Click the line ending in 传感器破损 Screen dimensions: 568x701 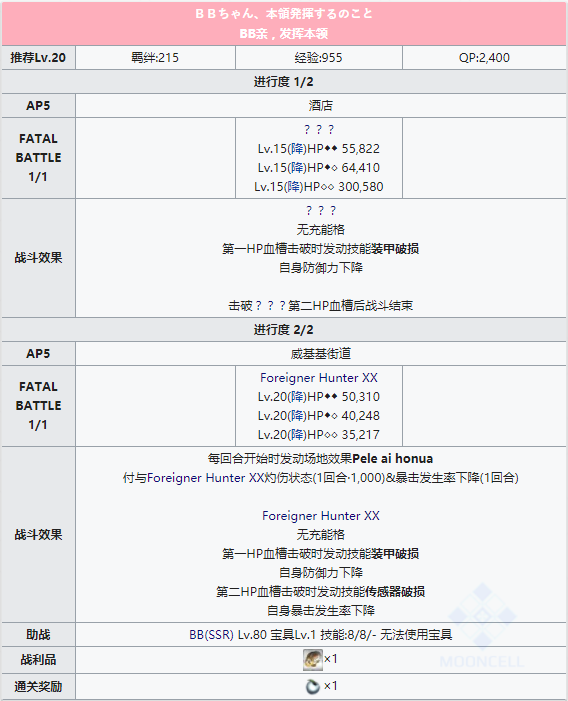tap(320, 592)
